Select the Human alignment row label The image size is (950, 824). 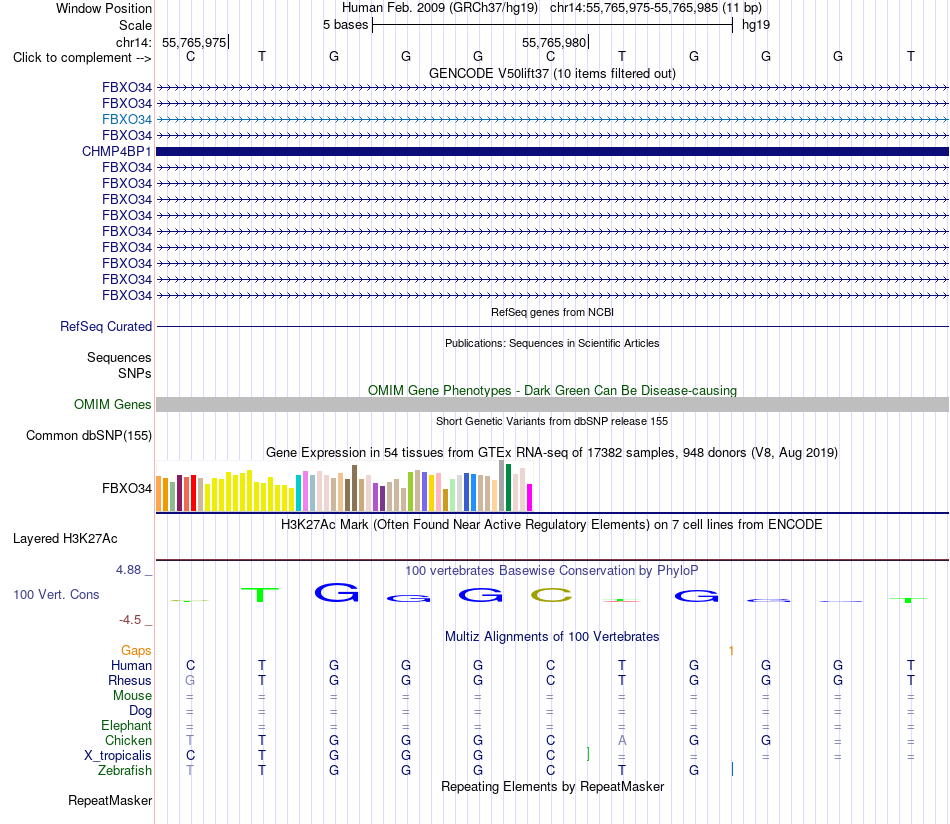coord(131,666)
